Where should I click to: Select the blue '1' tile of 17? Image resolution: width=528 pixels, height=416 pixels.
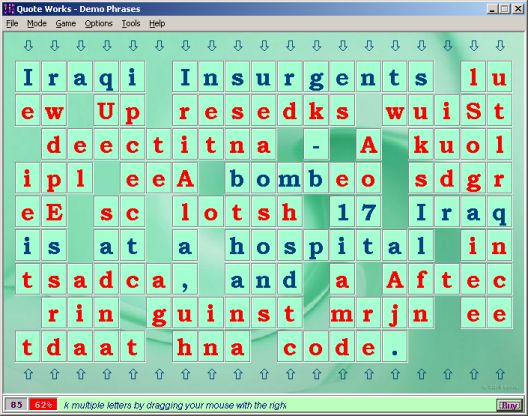pyautogui.click(x=342, y=212)
